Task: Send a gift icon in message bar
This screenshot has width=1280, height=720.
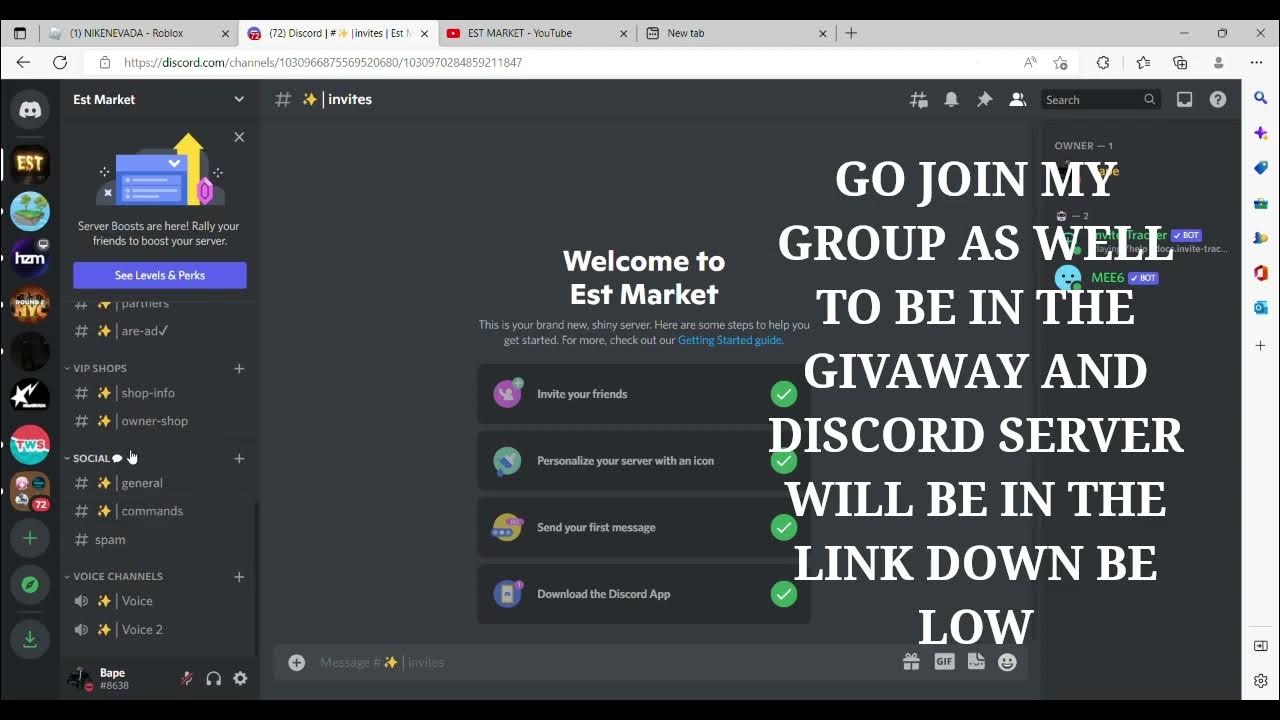Action: click(x=911, y=662)
